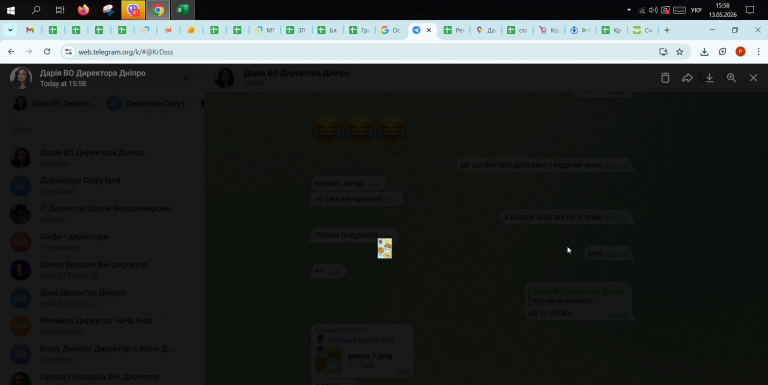The width and height of the screenshot is (768, 385).
Task: Switch to the 'Кр' spreadsheet tab
Action: click(611, 30)
